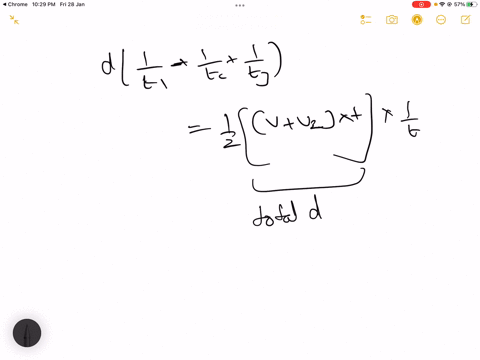Open the multitasking three-dots menu at top
This screenshot has width=480, height=360.
[240, 5]
